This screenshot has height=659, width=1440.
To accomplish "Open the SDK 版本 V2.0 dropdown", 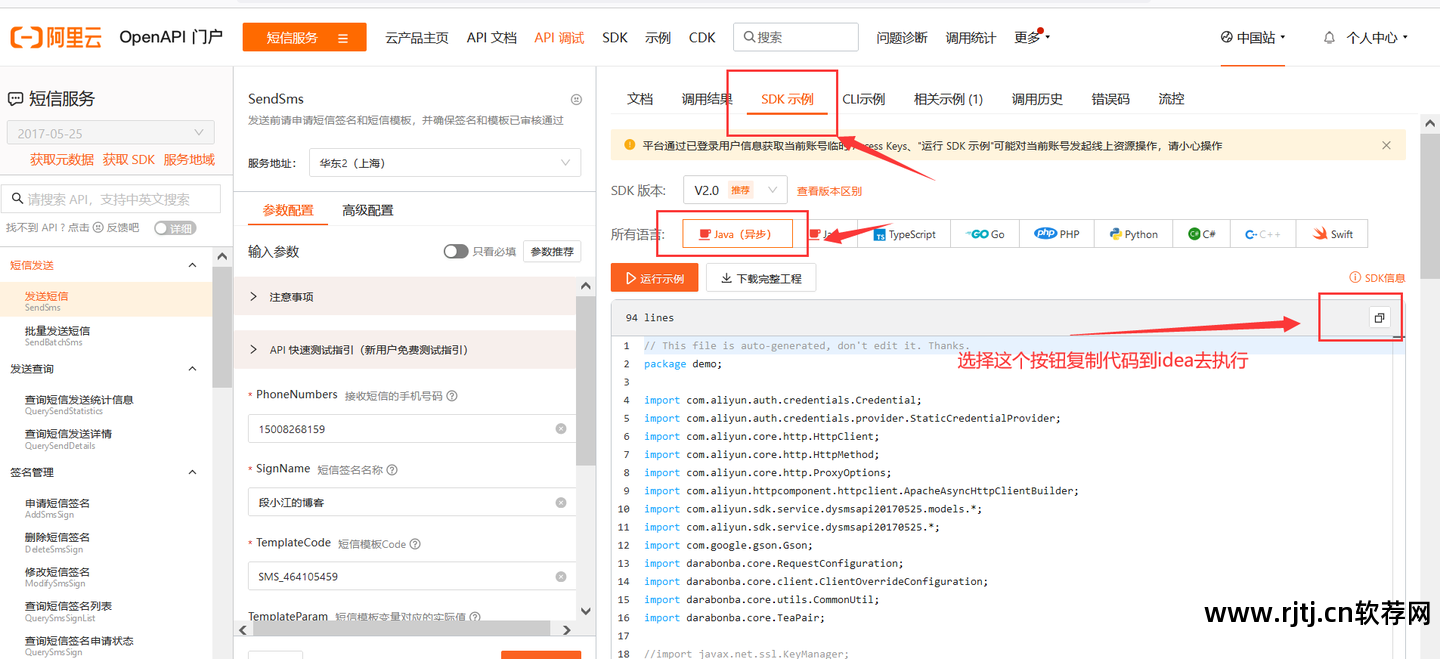I will pos(735,190).
